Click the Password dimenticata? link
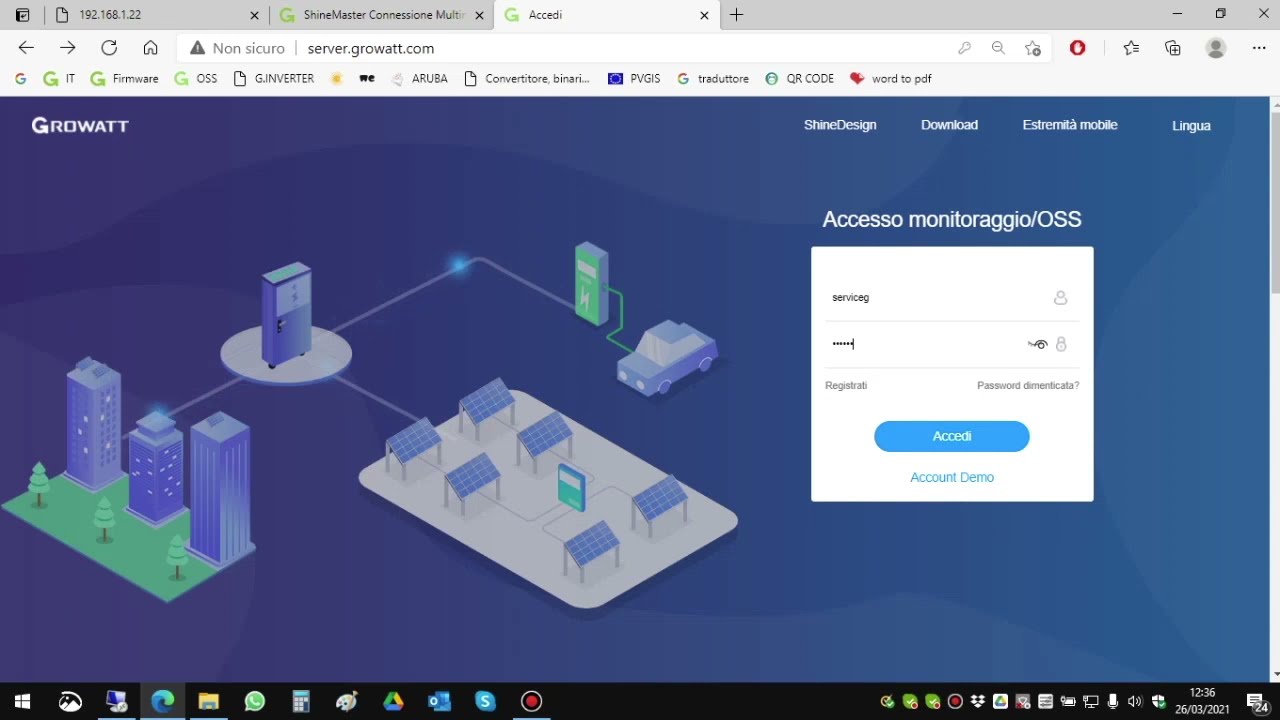Screen dimensions: 1280x720 coord(1028,386)
